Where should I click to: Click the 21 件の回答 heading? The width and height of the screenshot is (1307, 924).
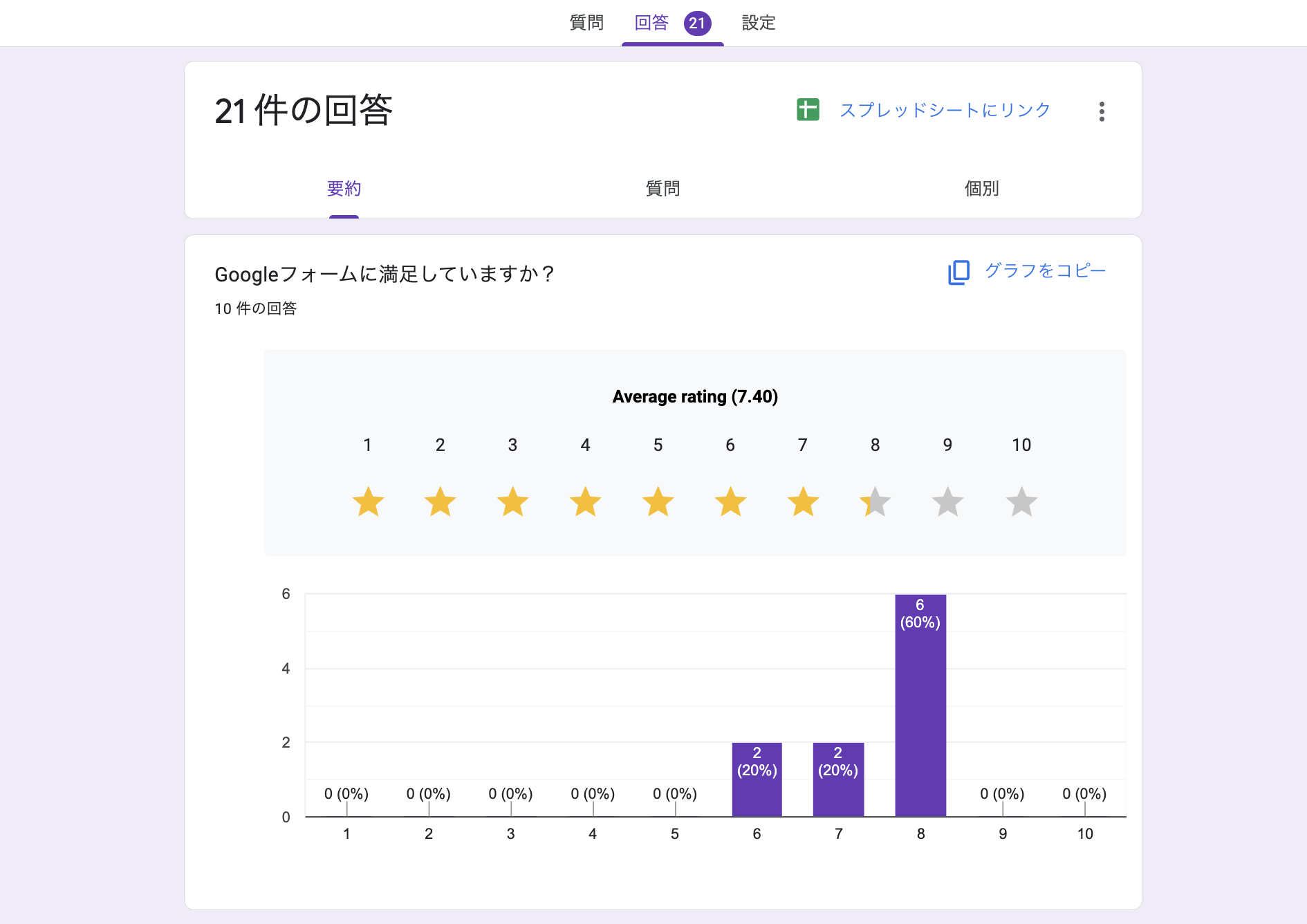(x=304, y=111)
